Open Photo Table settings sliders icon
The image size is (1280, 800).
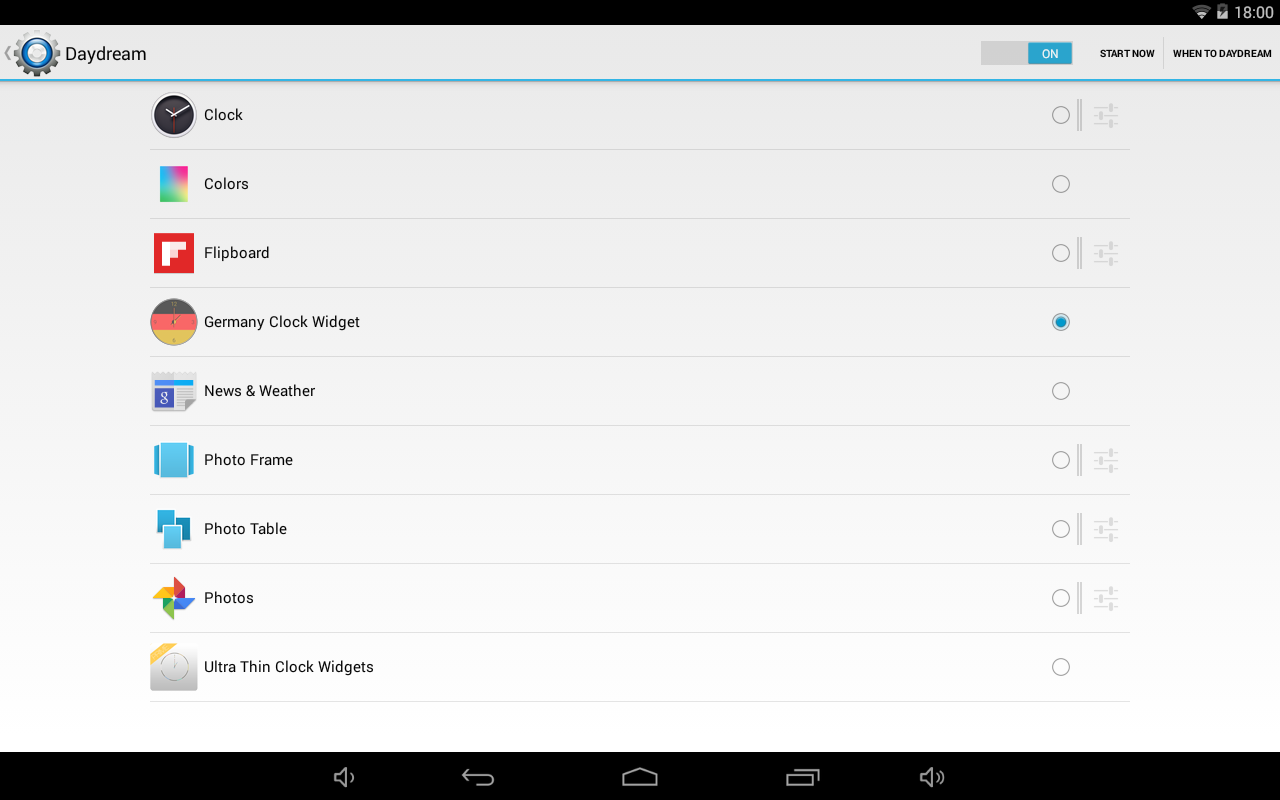point(1105,529)
